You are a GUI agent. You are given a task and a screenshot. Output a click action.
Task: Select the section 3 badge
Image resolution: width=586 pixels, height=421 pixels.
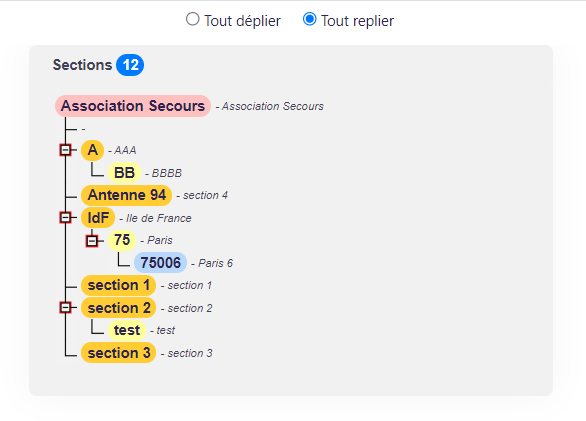pyautogui.click(x=118, y=353)
